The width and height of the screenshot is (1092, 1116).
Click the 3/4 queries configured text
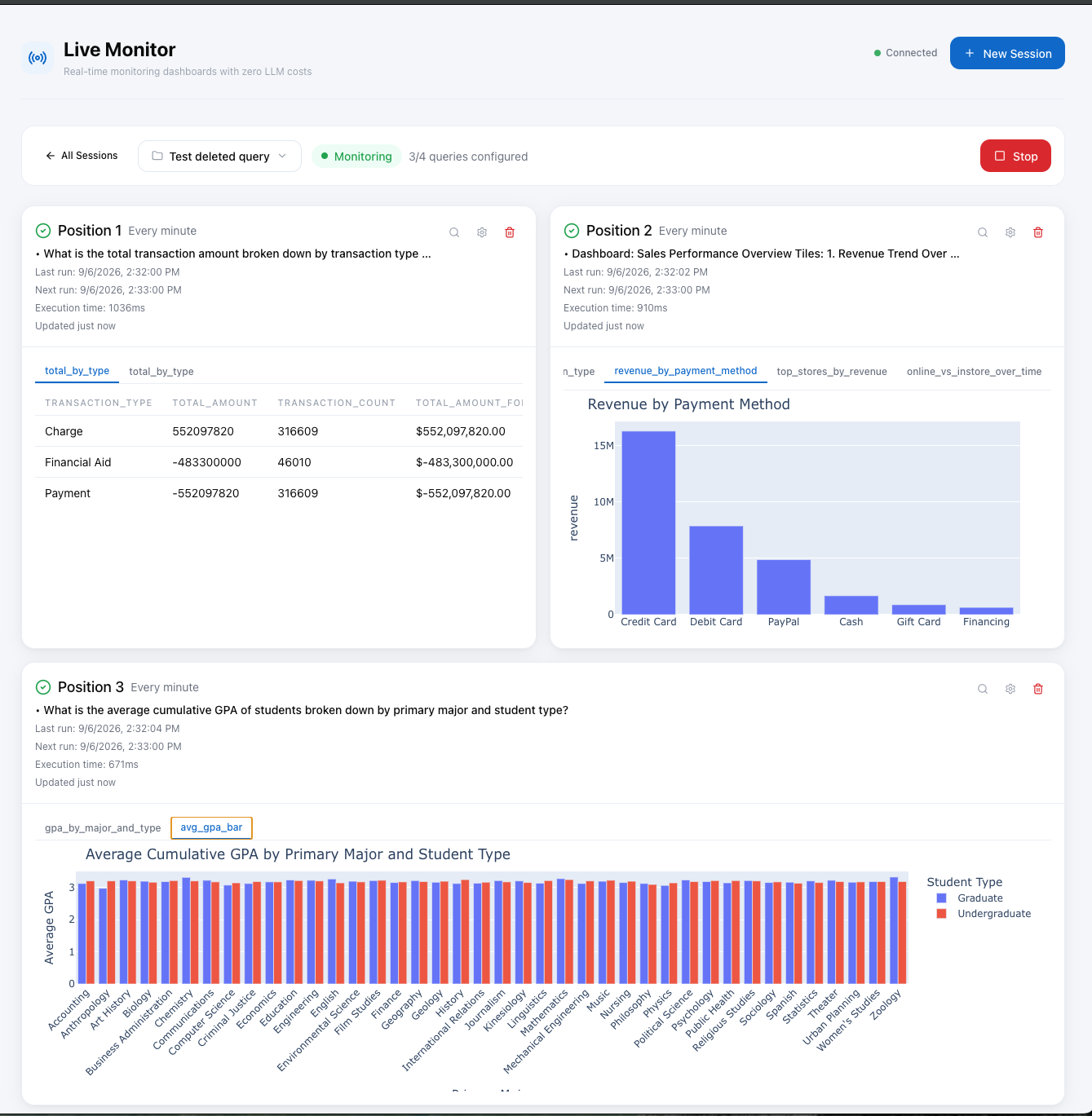point(468,157)
